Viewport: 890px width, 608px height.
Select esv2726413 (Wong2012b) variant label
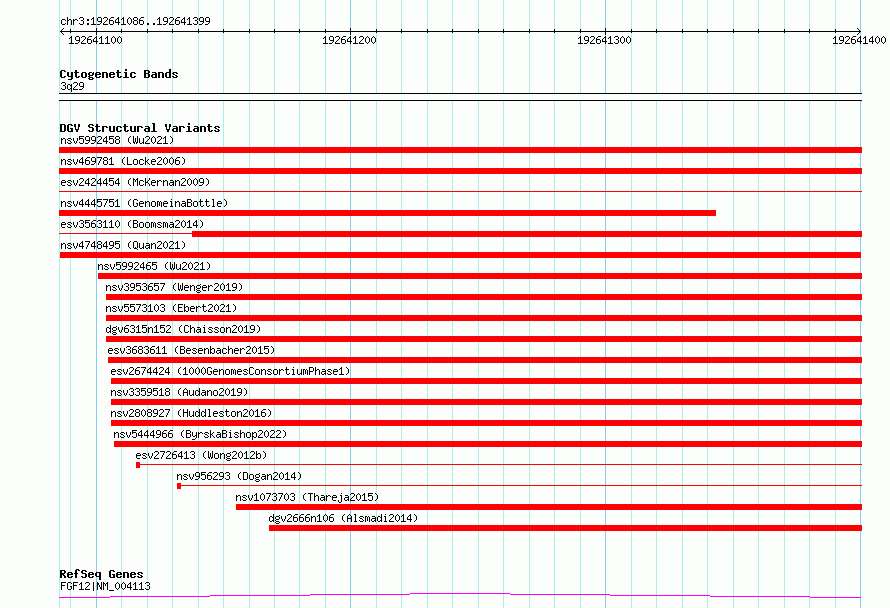click(x=201, y=455)
